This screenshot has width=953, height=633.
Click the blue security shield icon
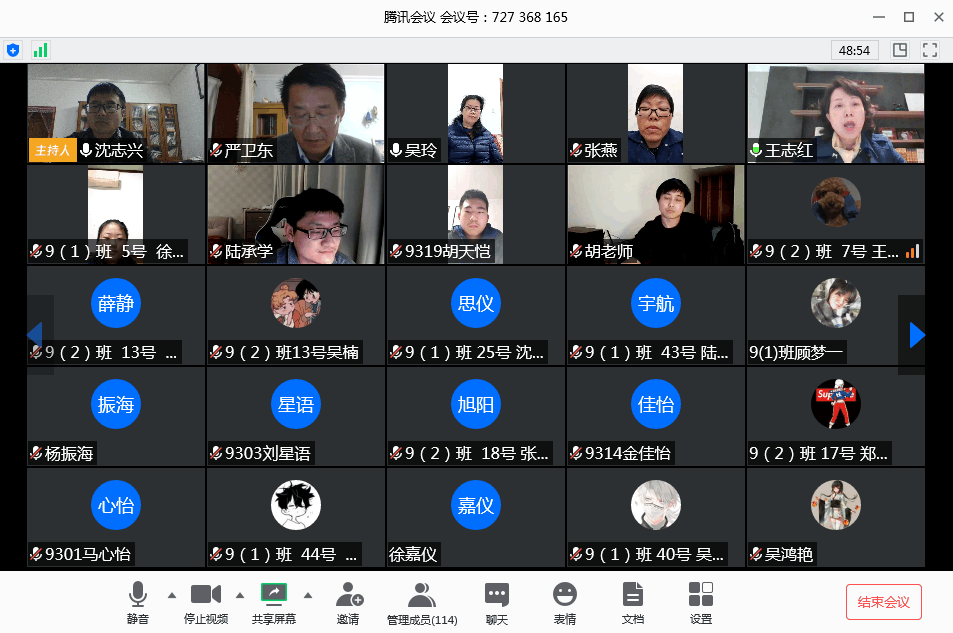[13, 49]
